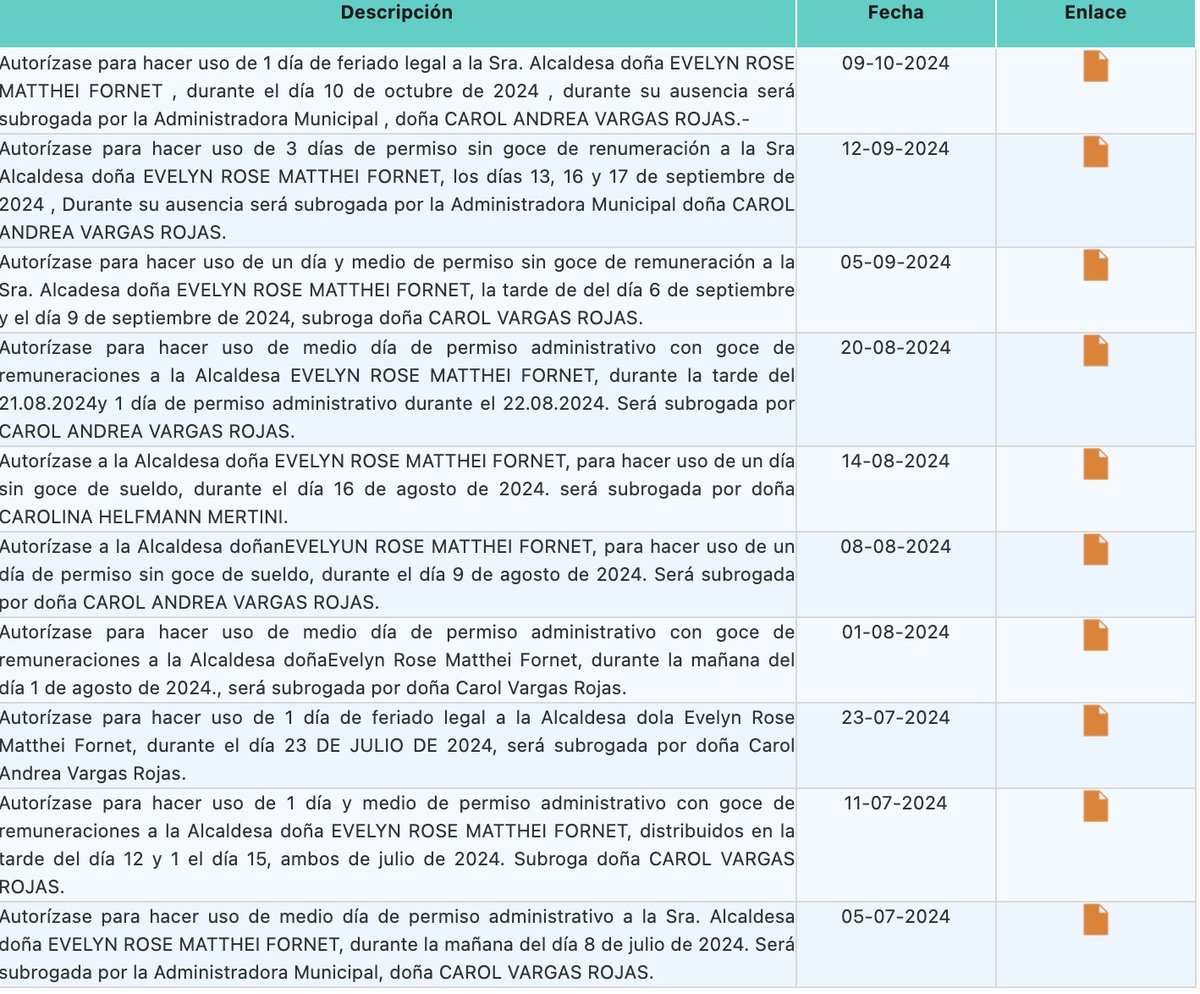Viewport: 1200px width, 994px height.
Task: Open document icon for 09-10-2024 entry
Action: pyautogui.click(x=1096, y=67)
